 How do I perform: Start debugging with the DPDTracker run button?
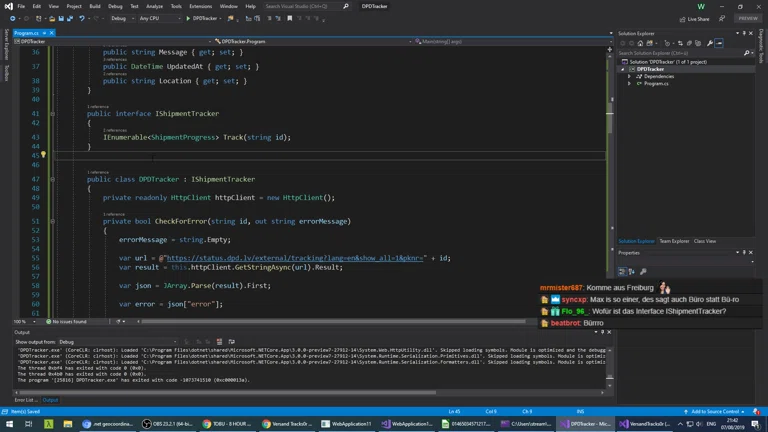[x=200, y=18]
